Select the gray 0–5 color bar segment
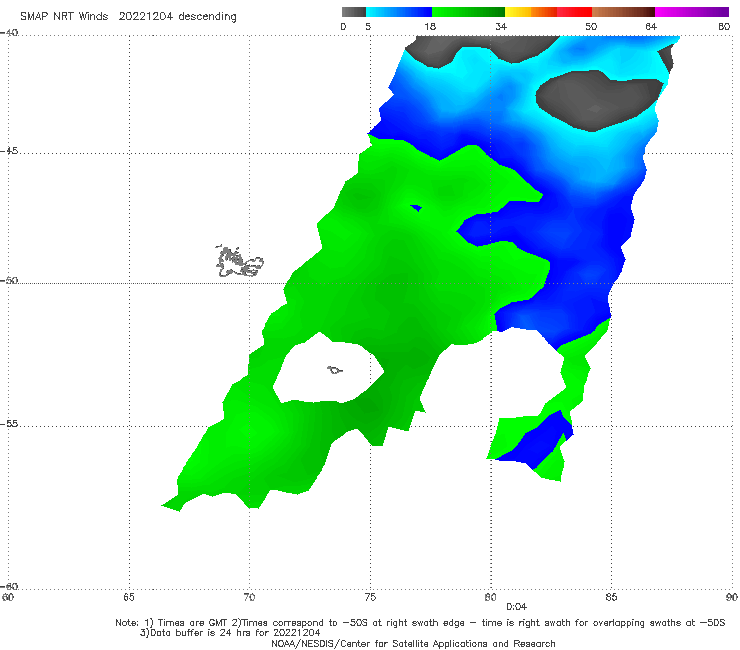740x650 pixels. 354,12
